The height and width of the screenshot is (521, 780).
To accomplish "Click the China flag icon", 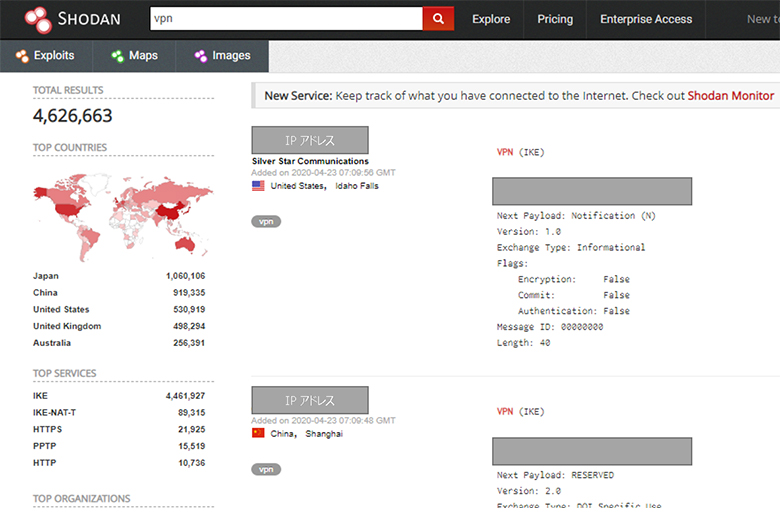I will [258, 433].
